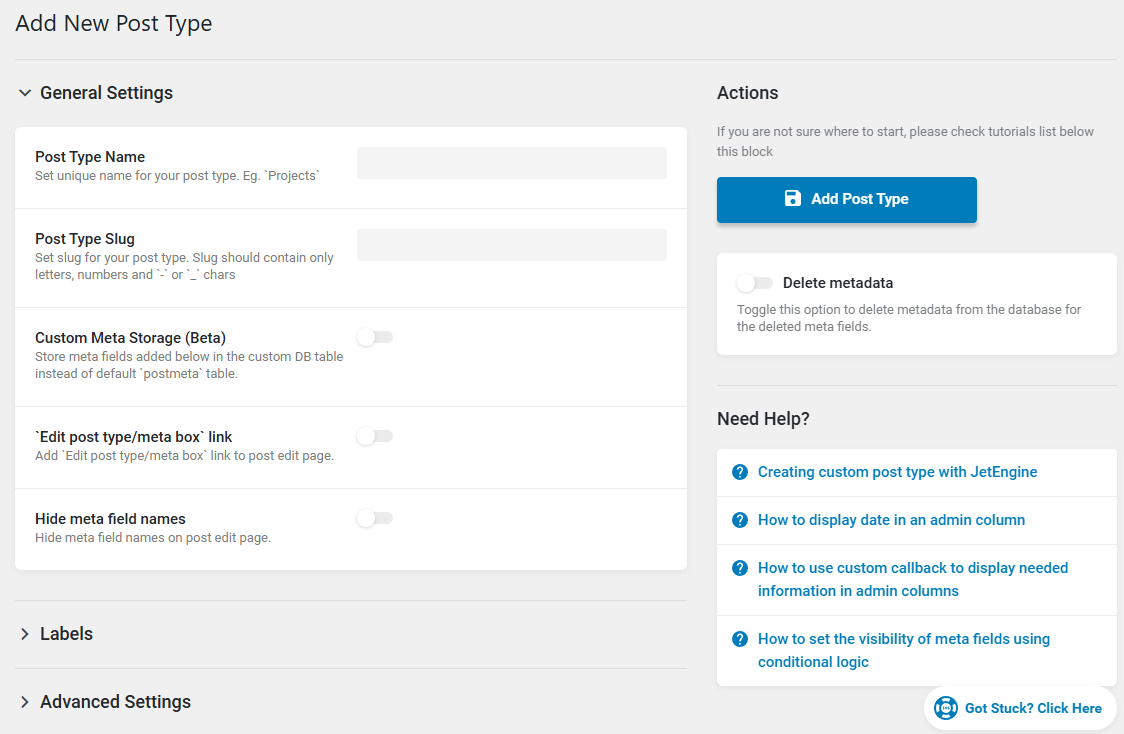1124x734 pixels.
Task: Turn on Hide meta field names
Action: [x=375, y=518]
